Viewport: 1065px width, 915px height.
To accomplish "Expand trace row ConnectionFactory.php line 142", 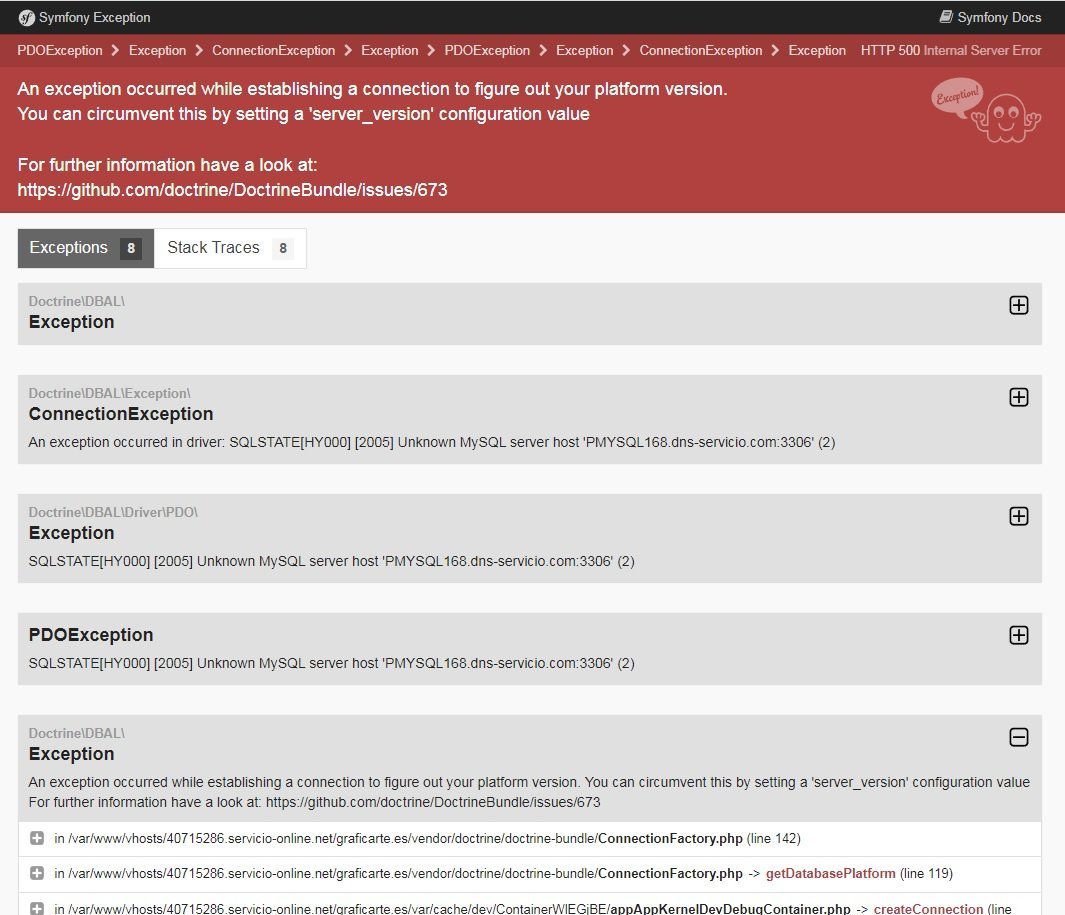I will coord(37,838).
